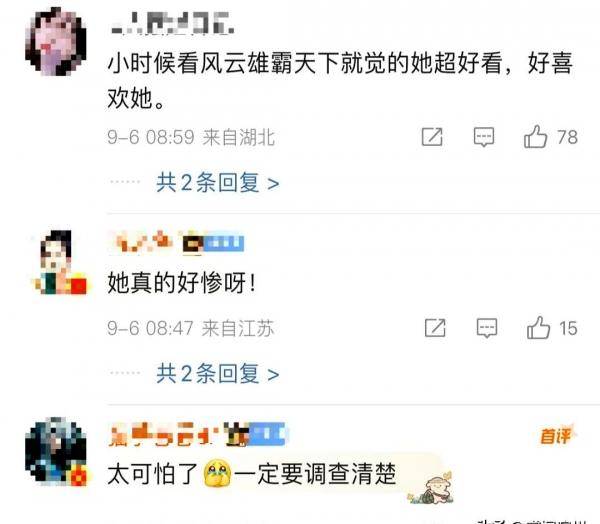Share the Hubei comment via repost icon
The height and width of the screenshot is (524, 600).
point(432,137)
